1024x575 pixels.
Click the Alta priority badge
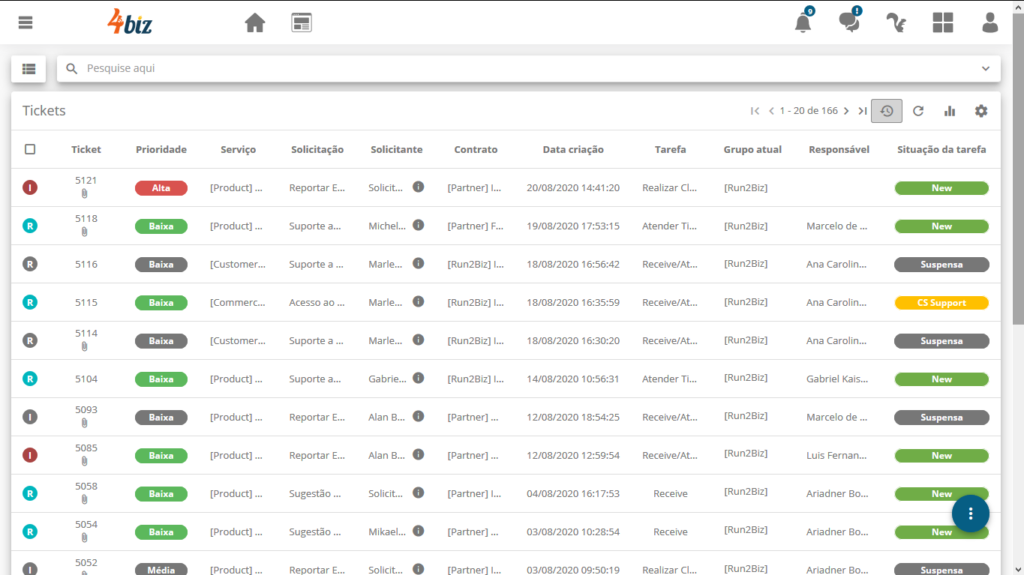pos(161,188)
